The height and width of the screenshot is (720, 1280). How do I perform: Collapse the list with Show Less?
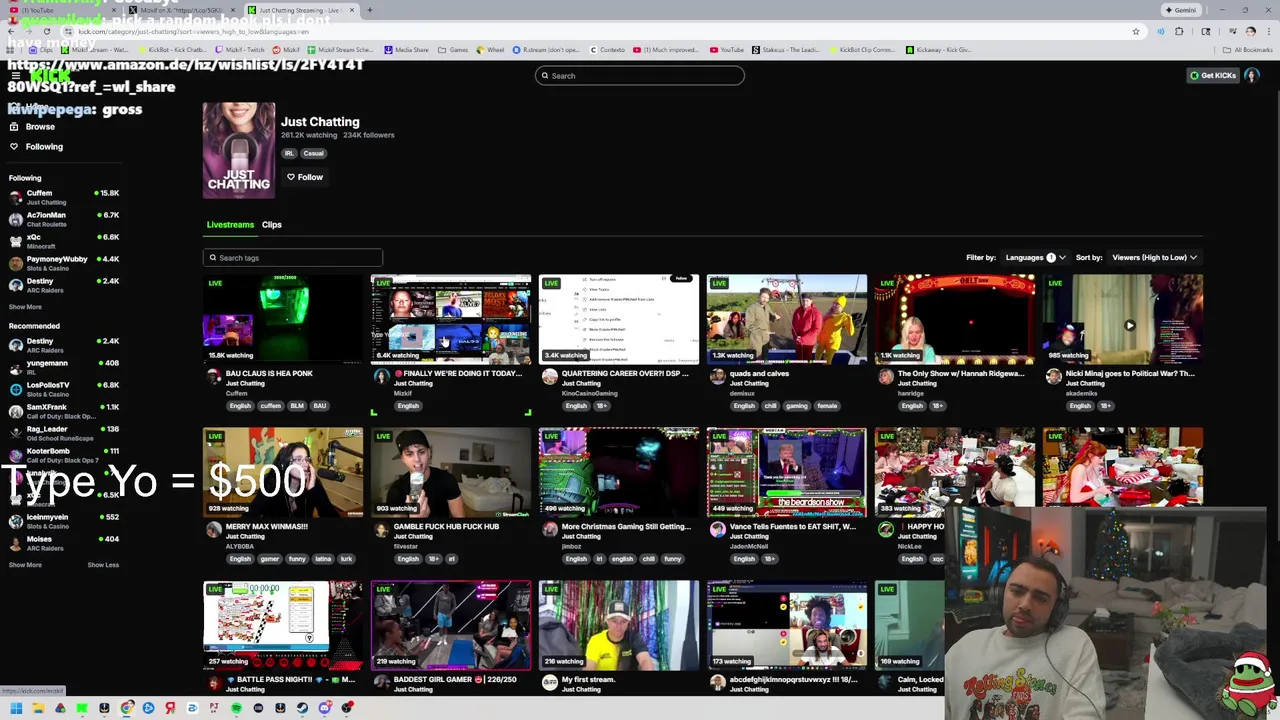pos(103,565)
